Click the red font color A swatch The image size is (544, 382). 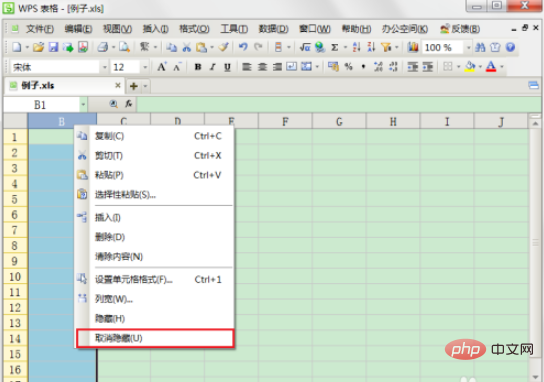[491, 66]
